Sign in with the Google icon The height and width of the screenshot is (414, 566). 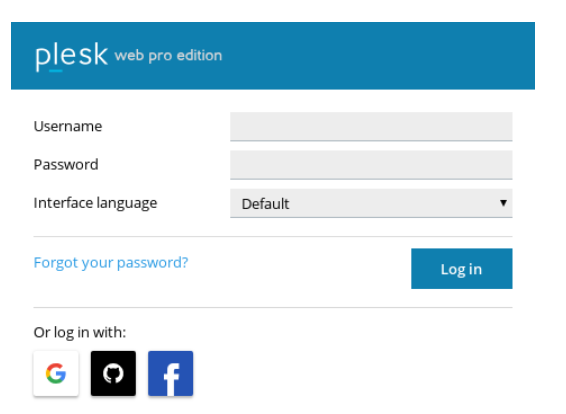(56, 373)
